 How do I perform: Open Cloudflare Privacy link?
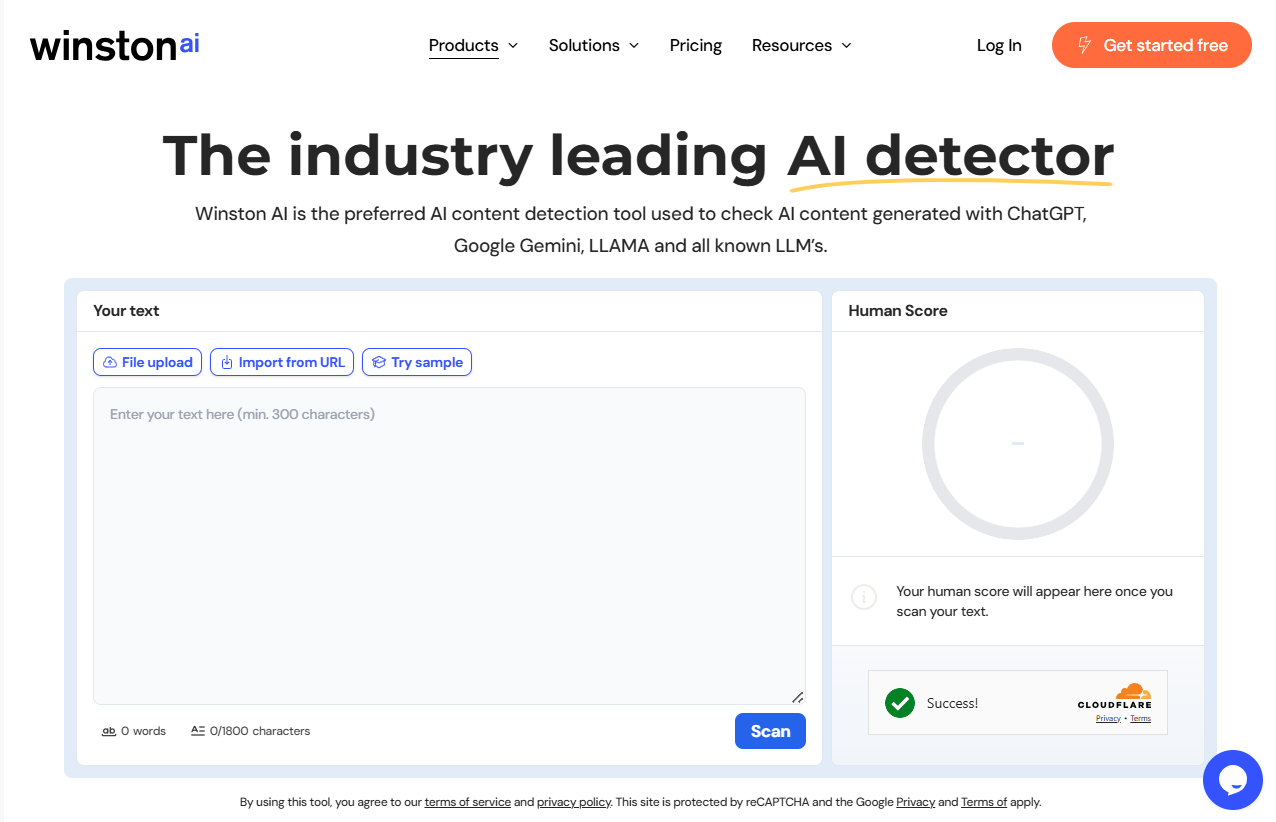coord(1108,719)
